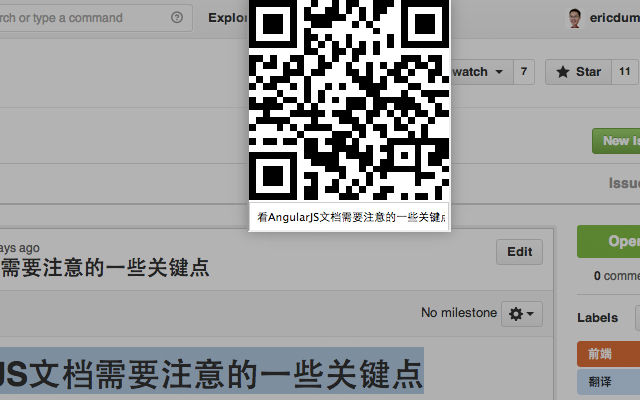Open the milestone gear dropdown
Screen dimensions: 640x400
(x=522, y=314)
